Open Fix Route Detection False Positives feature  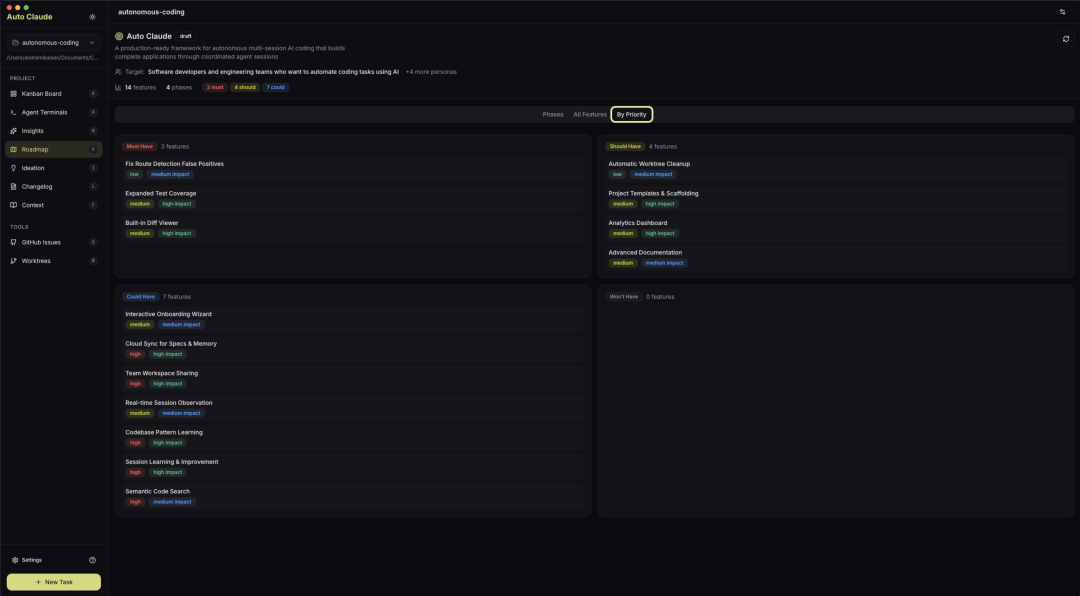point(353,169)
